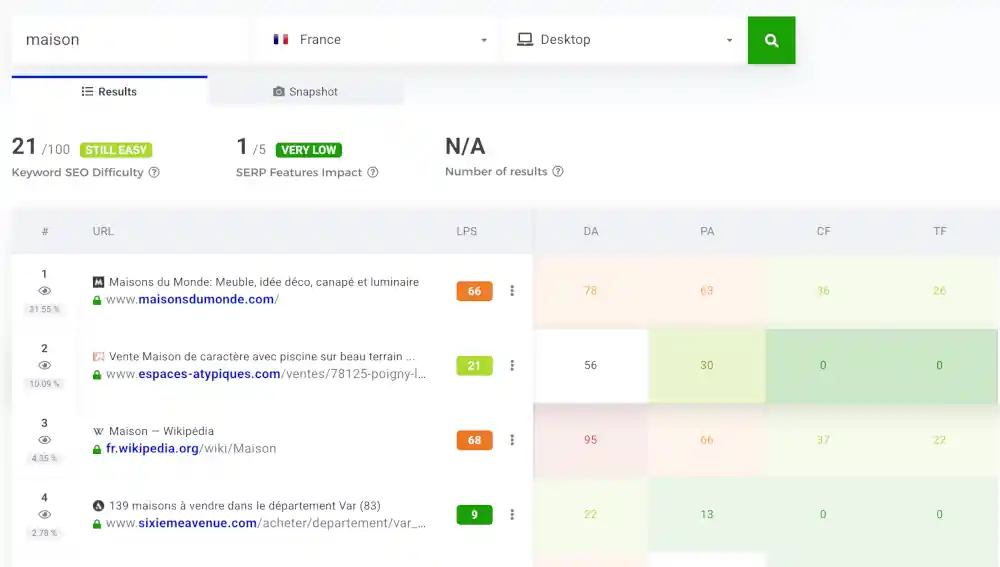
Task: Open three-dot menu for sixiemeavenue row
Action: pos(512,515)
